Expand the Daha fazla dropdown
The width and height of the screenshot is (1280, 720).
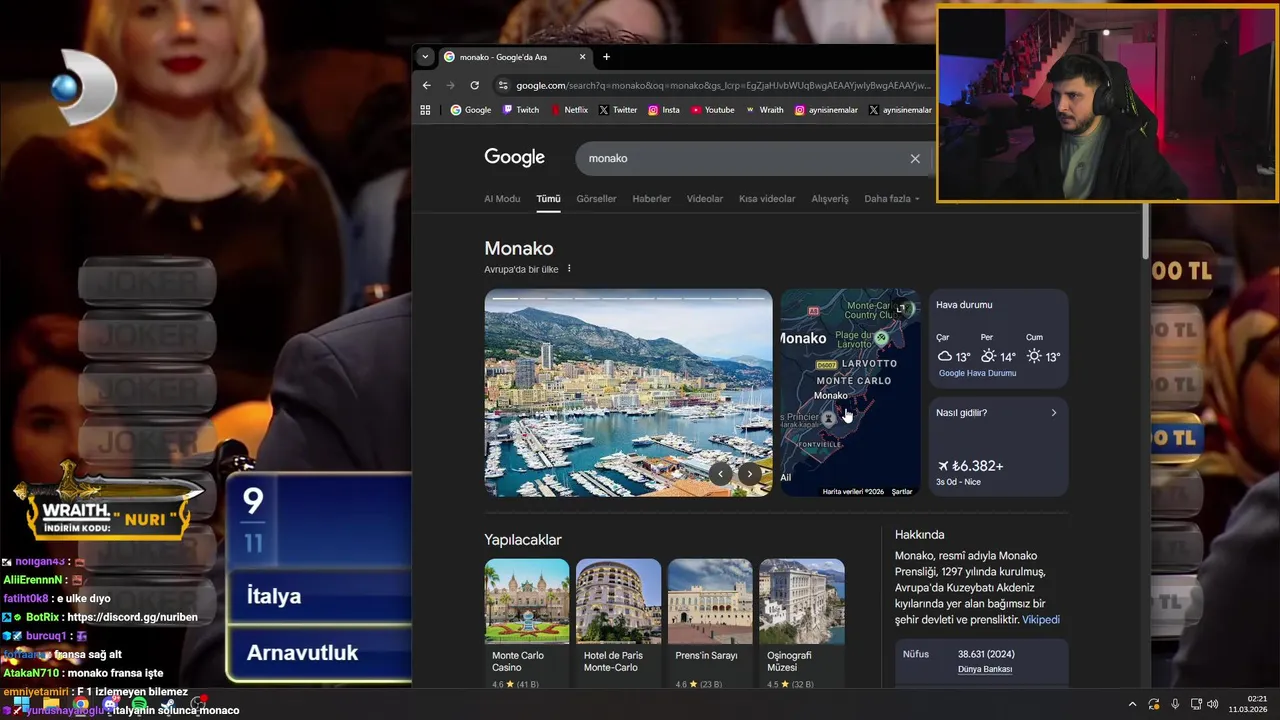pos(891,199)
